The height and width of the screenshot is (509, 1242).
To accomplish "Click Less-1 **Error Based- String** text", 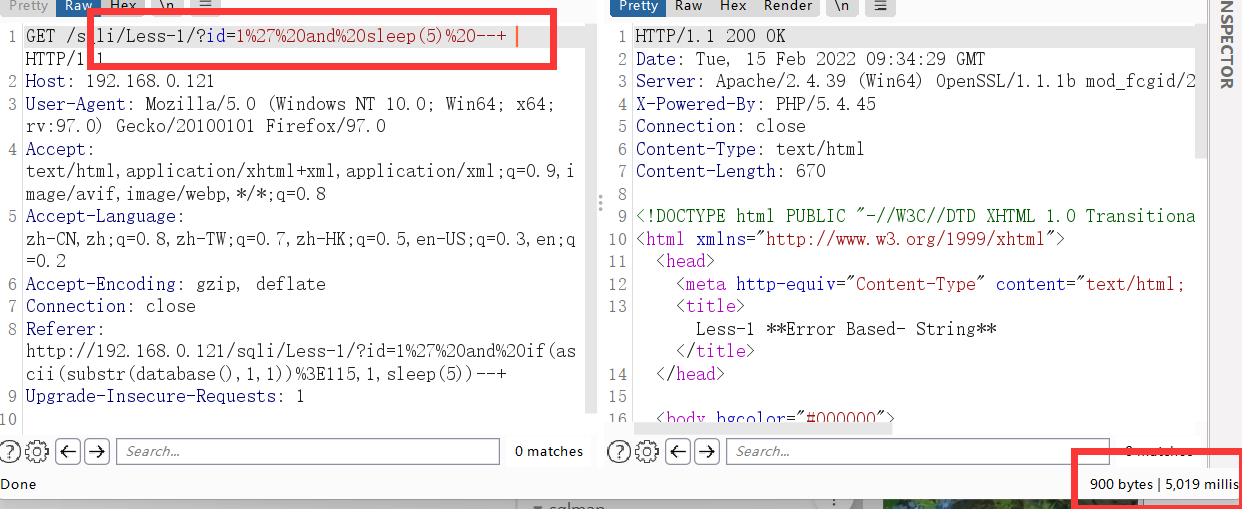I will (846, 329).
